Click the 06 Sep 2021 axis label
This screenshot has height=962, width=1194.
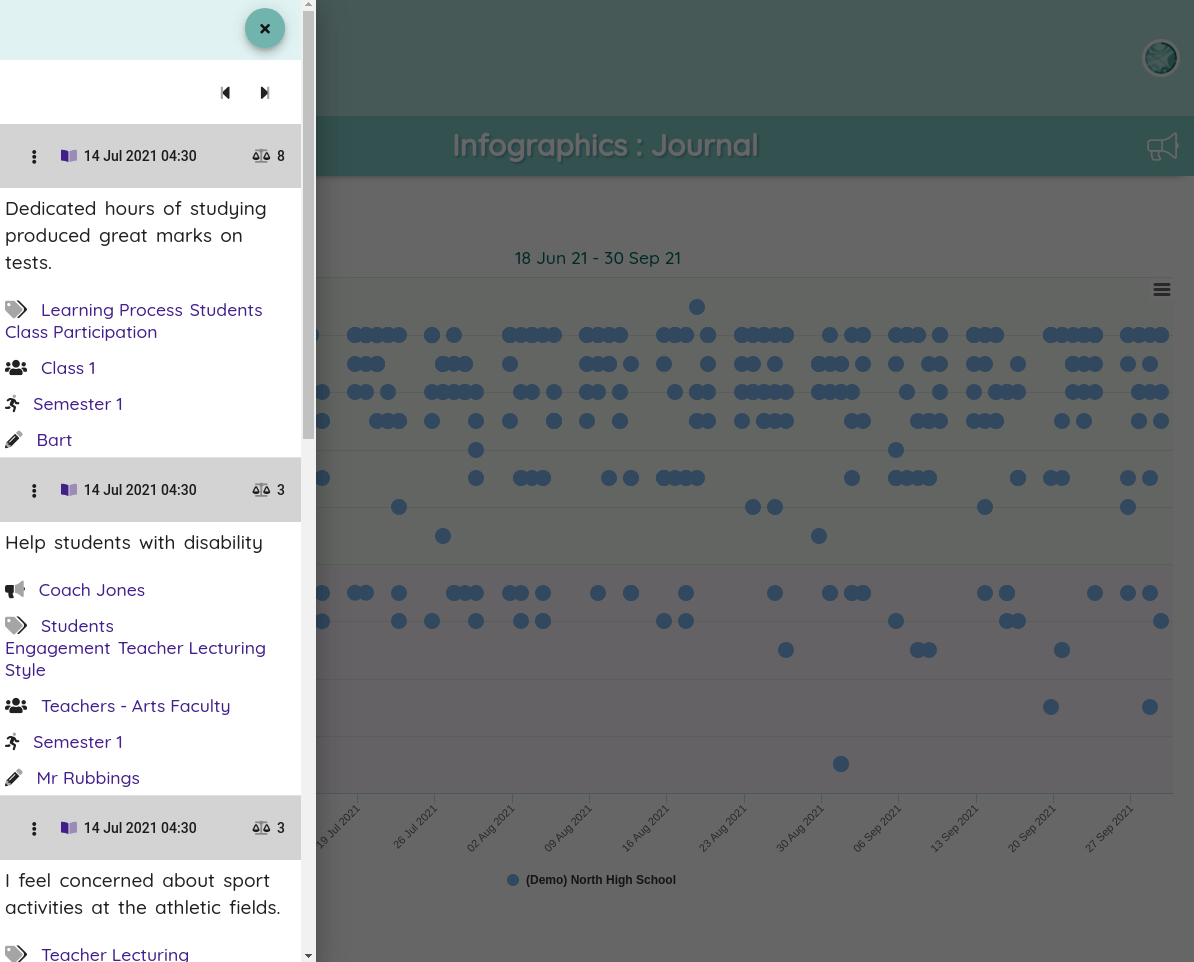(877, 829)
